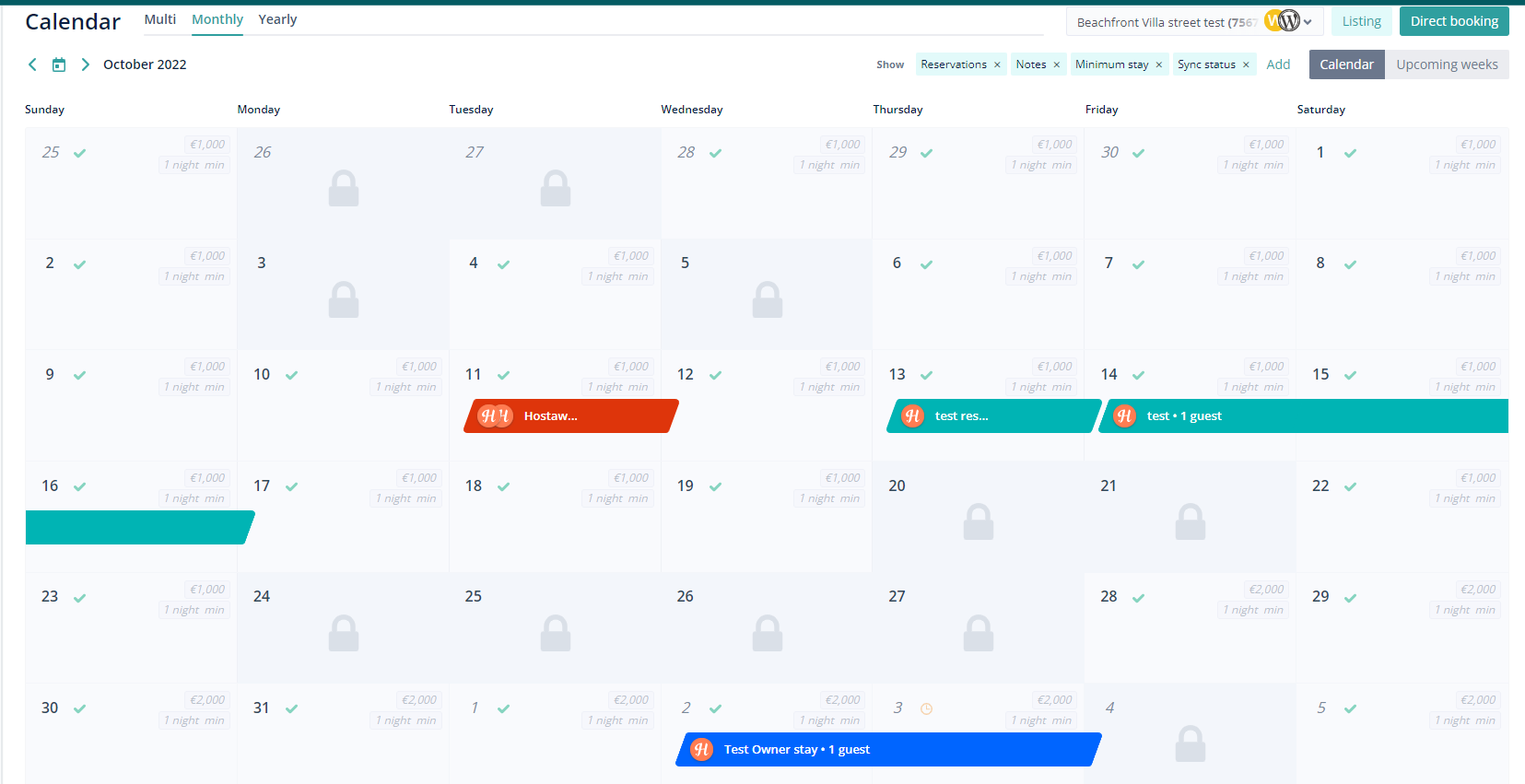This screenshot has height=784, width=1525.
Task: Switch to the Multi calendar tab
Action: 159,19
